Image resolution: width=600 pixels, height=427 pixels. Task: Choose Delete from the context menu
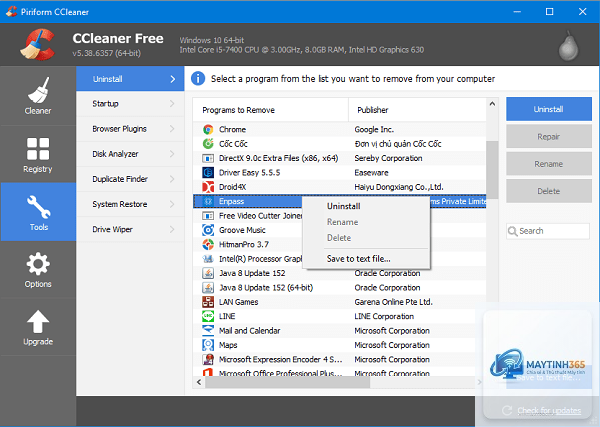366,238
